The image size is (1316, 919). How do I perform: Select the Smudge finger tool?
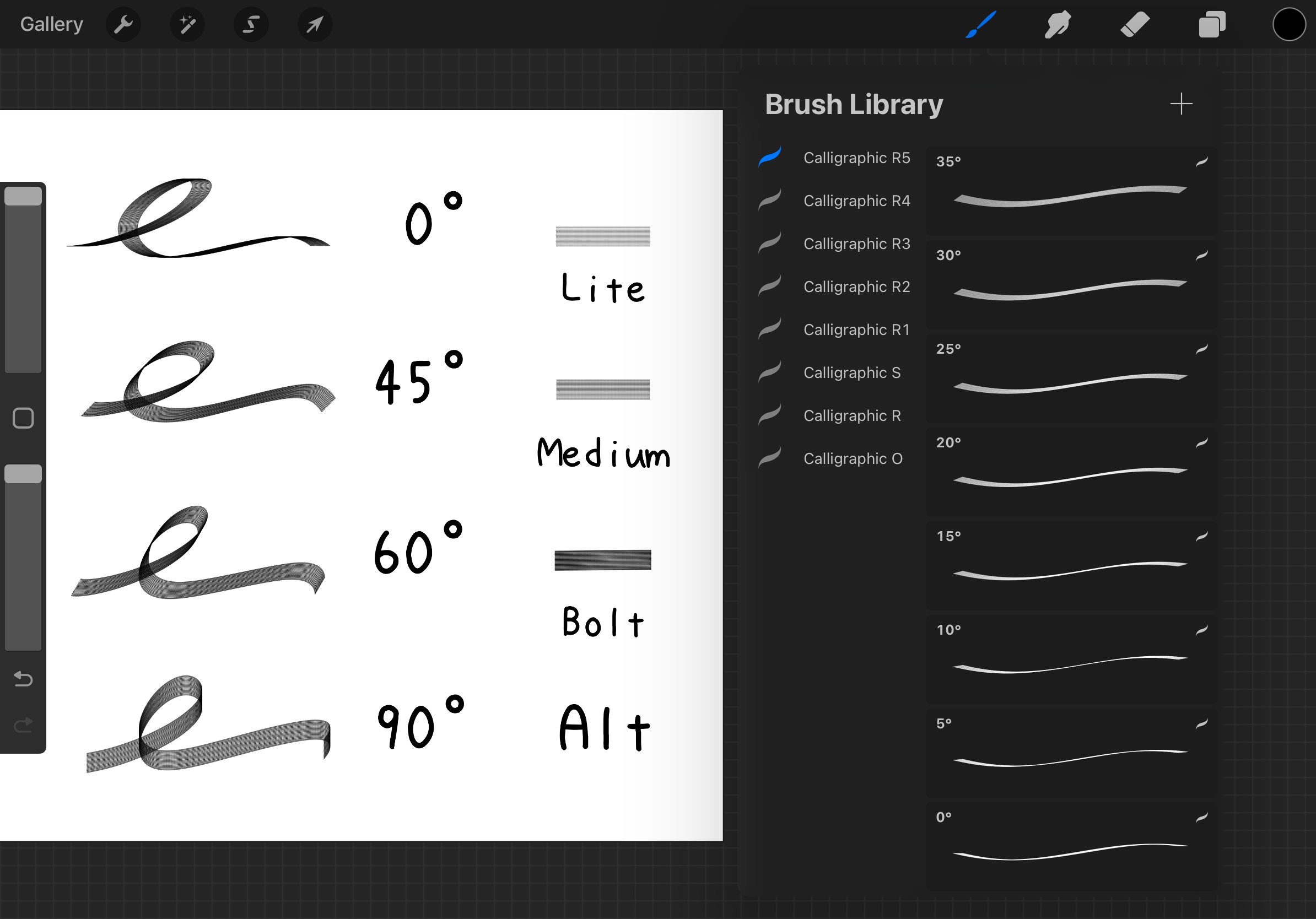(x=1058, y=25)
